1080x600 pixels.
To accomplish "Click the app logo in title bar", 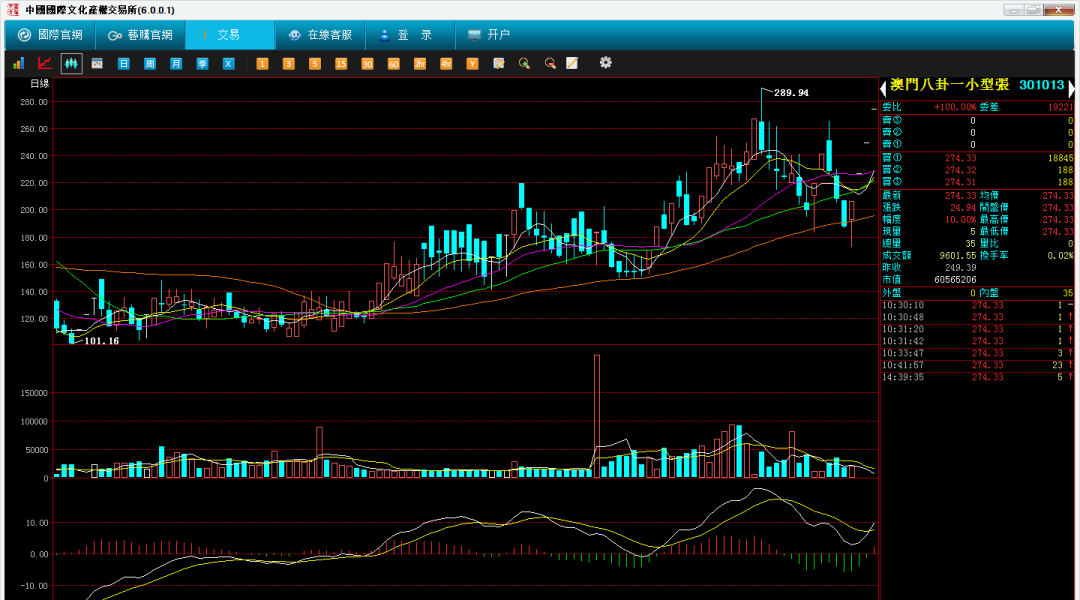I will pyautogui.click(x=12, y=10).
